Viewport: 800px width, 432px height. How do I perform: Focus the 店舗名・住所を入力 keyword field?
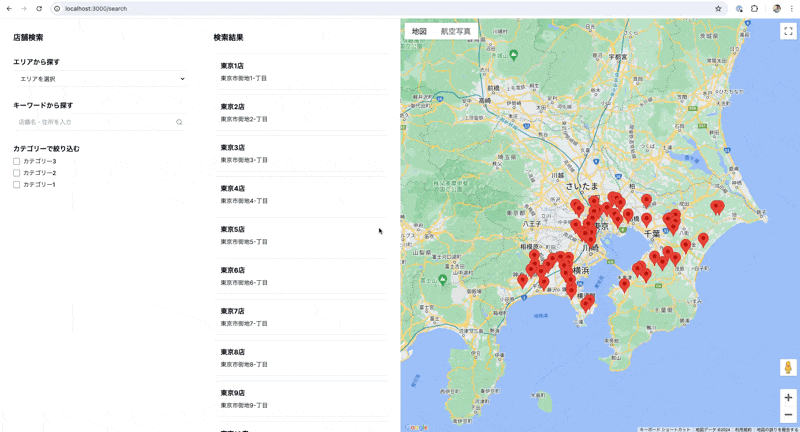[94, 122]
